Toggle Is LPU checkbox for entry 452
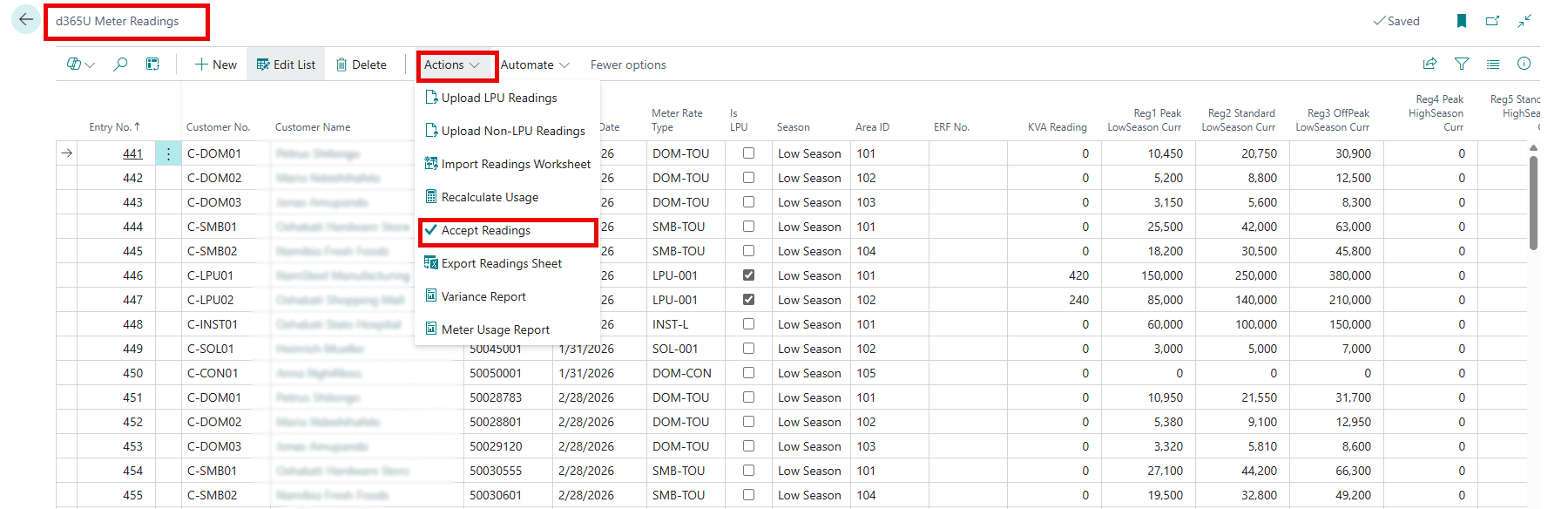 748,421
